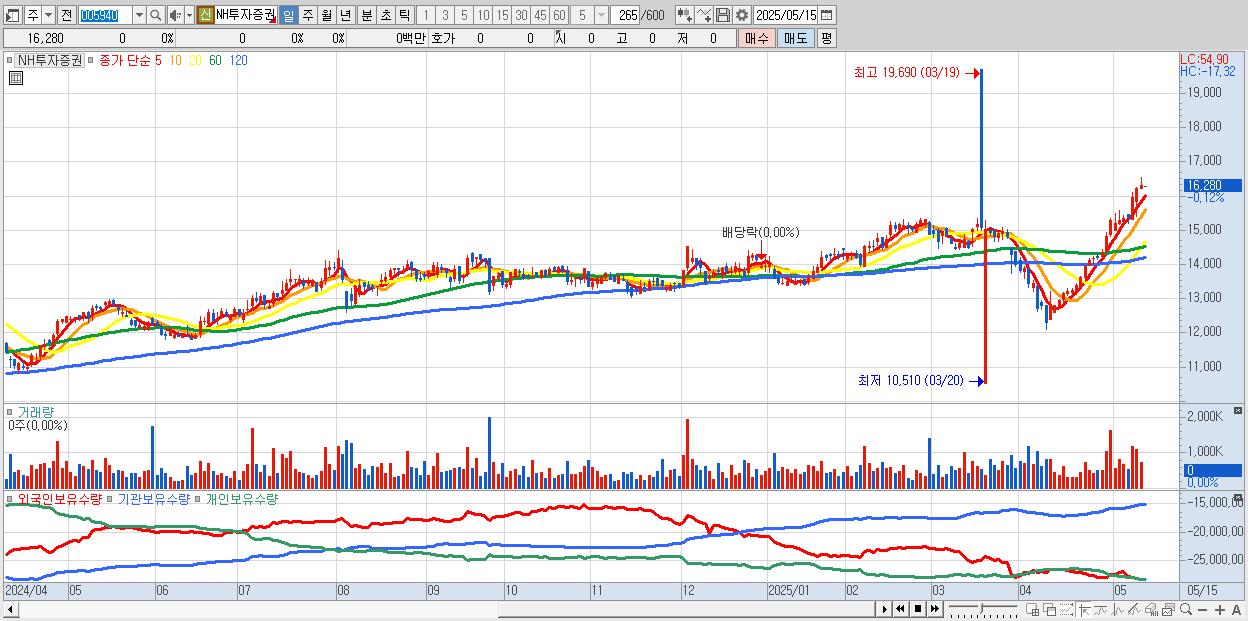Click the bottom zoom magnifier icon

1186,610
